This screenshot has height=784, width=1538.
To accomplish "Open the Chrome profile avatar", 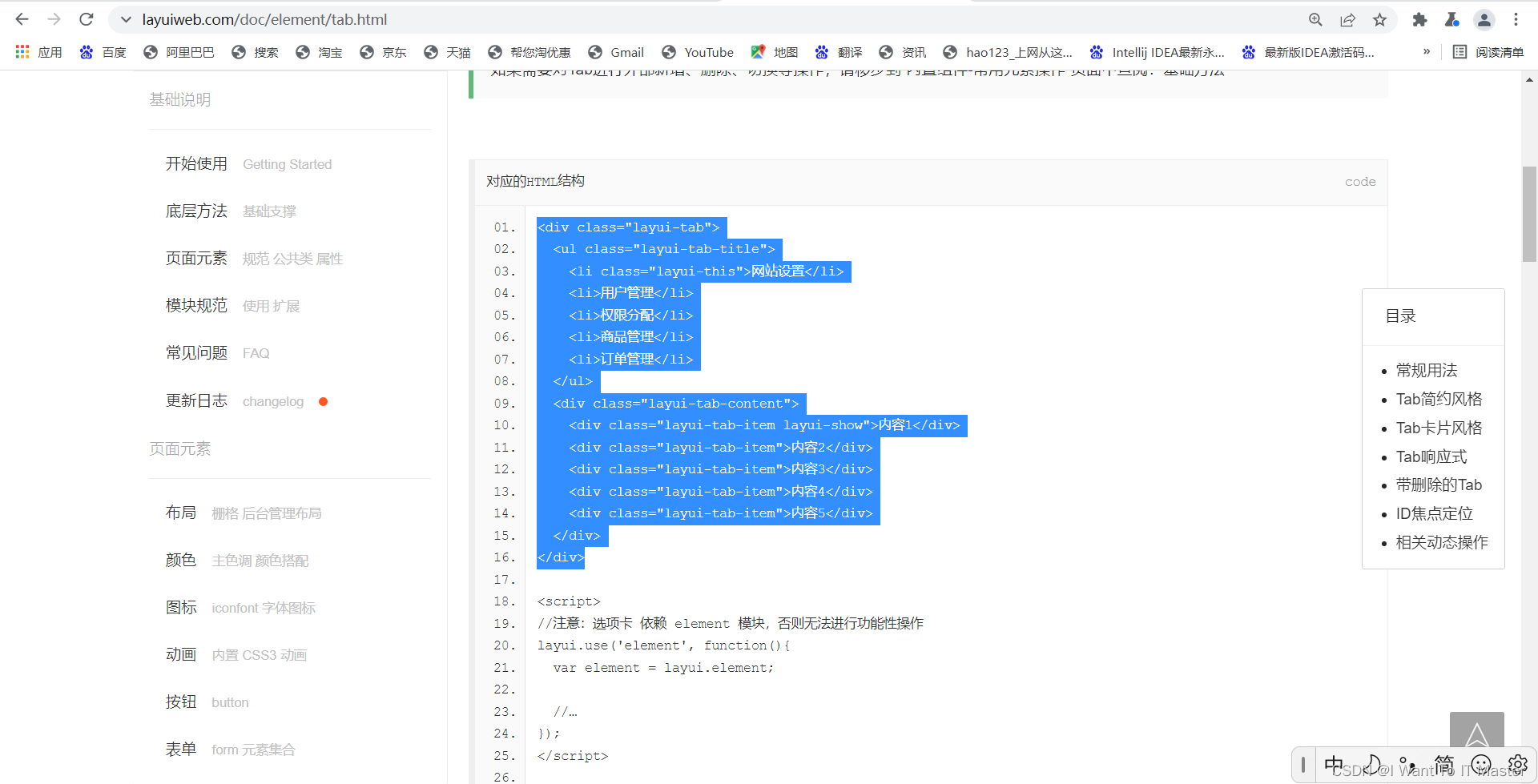I will 1484,20.
